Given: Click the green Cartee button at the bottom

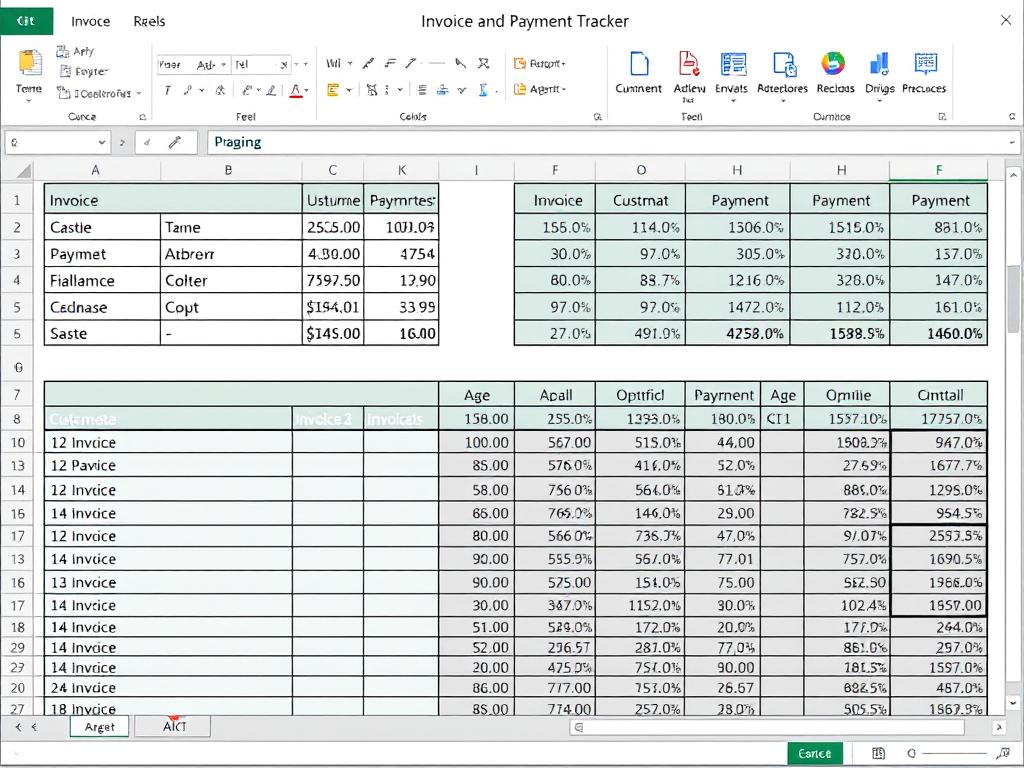Looking at the screenshot, I should [x=815, y=752].
